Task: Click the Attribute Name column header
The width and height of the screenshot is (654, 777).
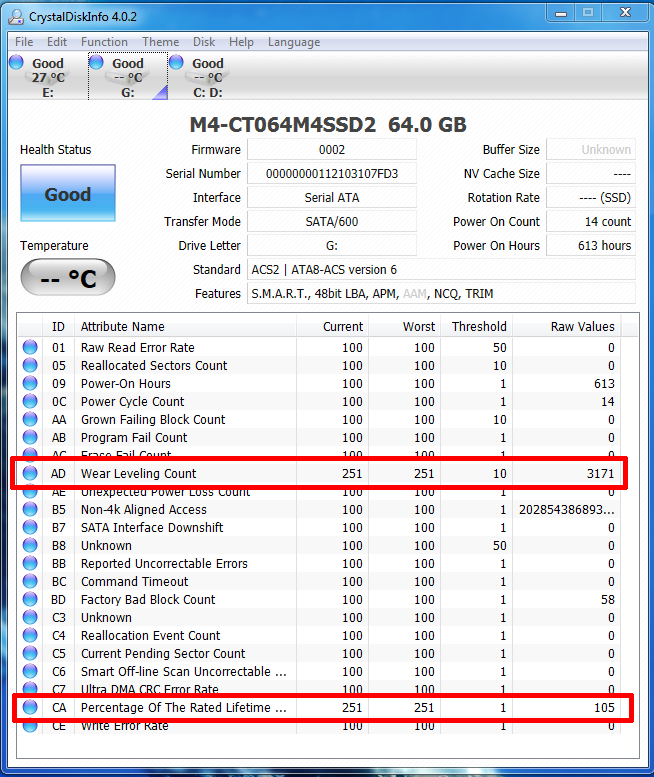Action: (x=185, y=327)
